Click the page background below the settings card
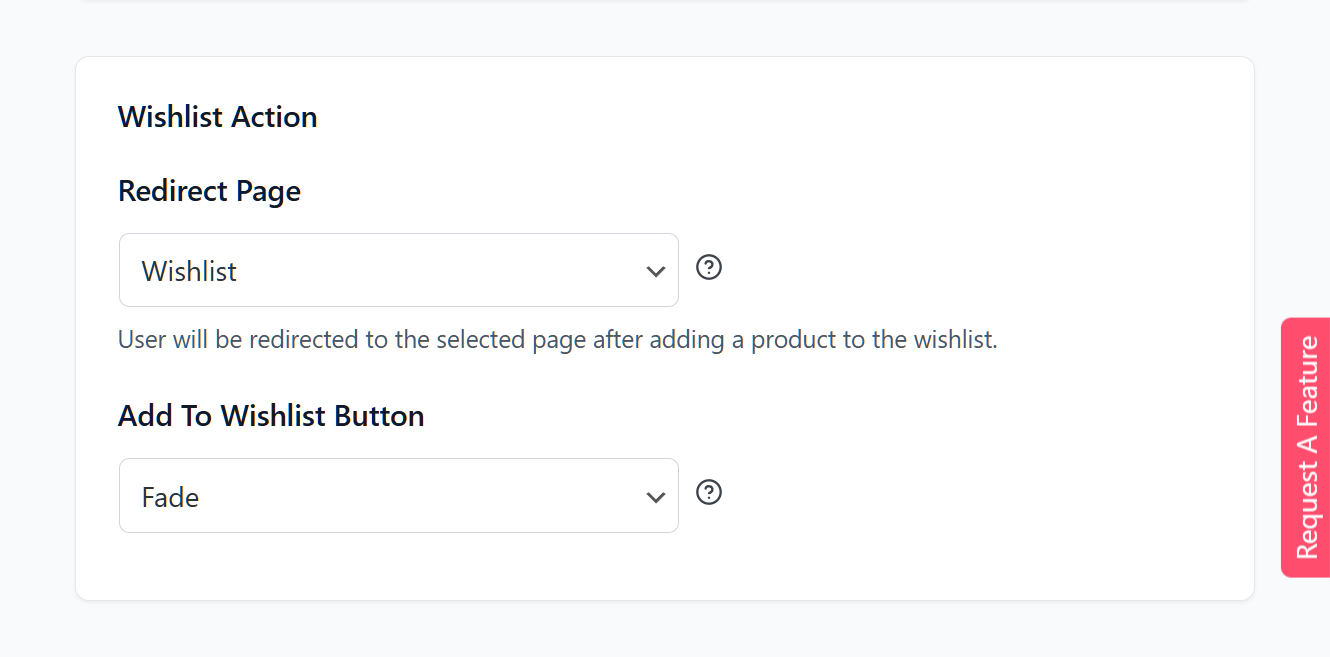1330x657 pixels. pos(660,630)
